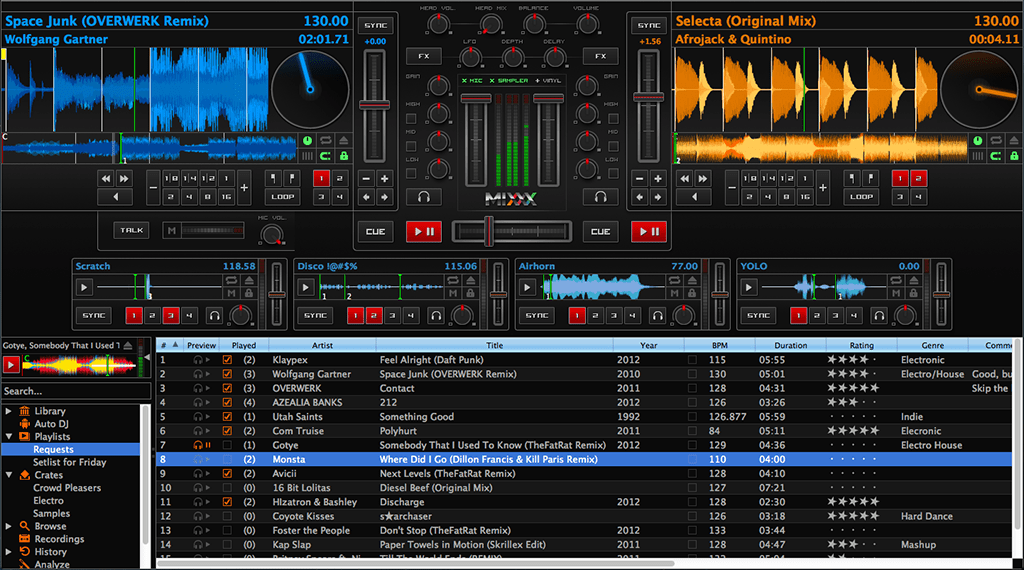Screen dimensions: 1024x570
Task: Click the # column sort arrow
Action: (174, 345)
